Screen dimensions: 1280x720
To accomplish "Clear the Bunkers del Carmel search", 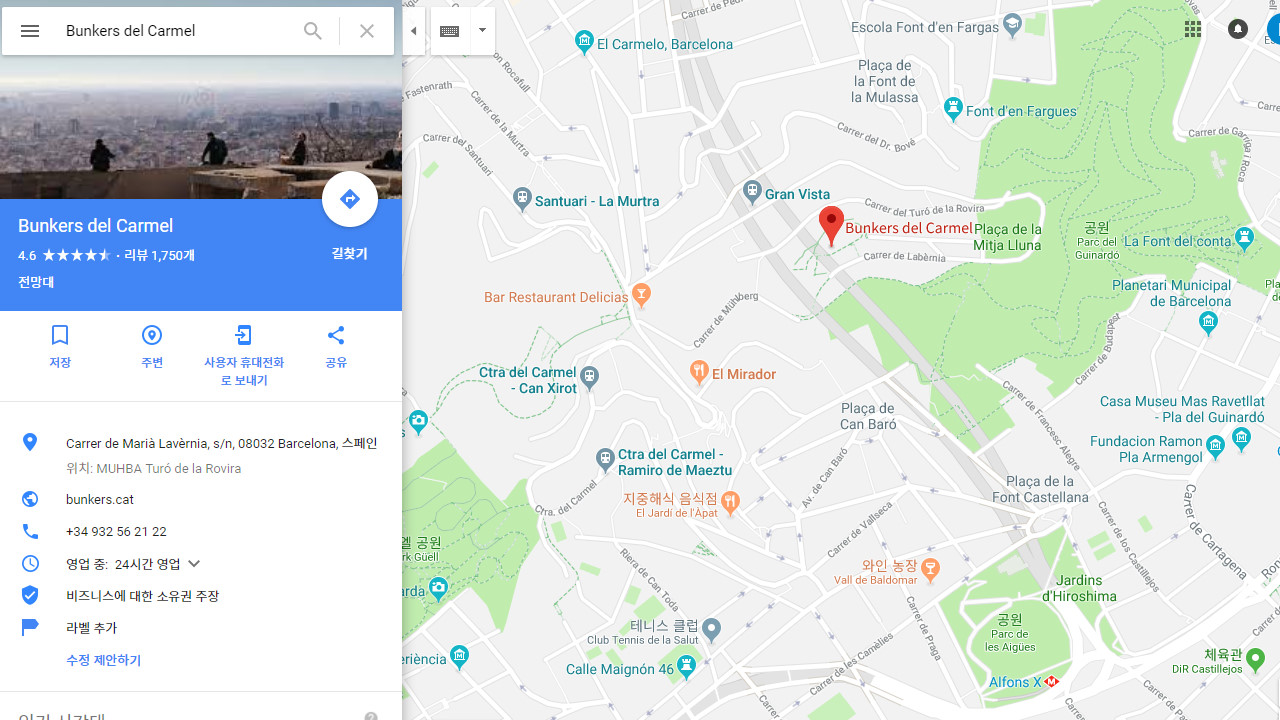I will [x=367, y=31].
